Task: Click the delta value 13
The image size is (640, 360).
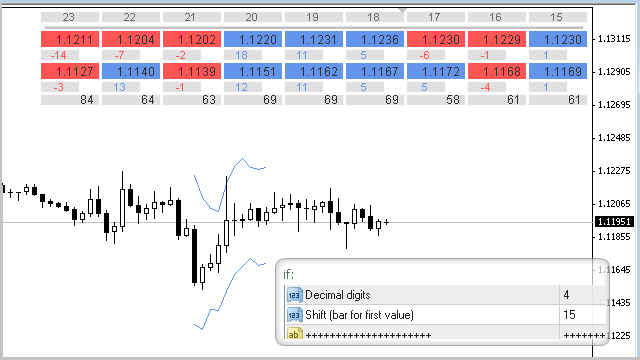Action: (121, 87)
